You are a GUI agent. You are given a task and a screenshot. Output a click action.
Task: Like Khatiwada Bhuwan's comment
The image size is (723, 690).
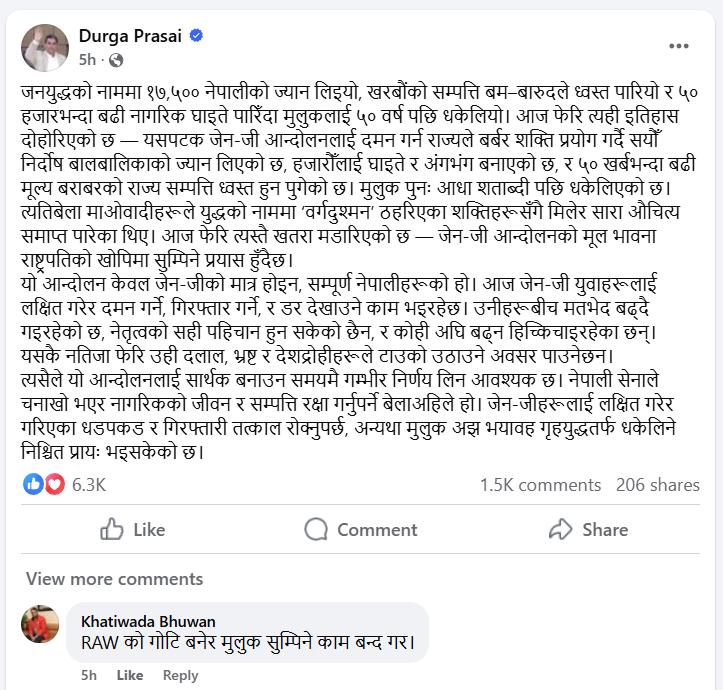click(130, 675)
